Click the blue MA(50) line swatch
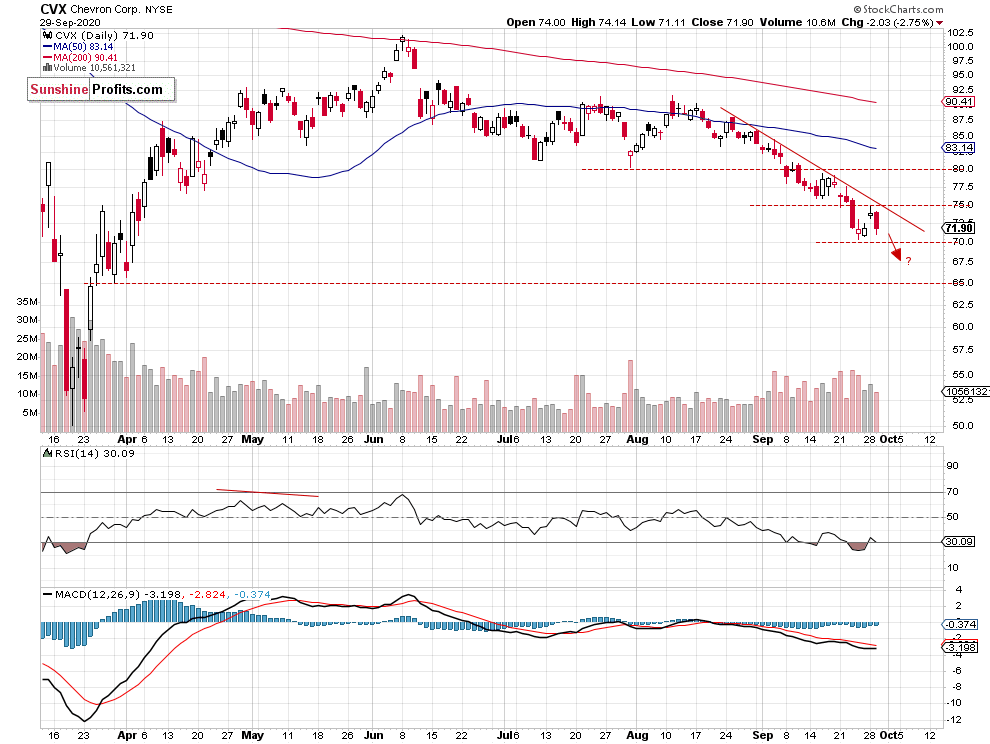 [x=47, y=47]
